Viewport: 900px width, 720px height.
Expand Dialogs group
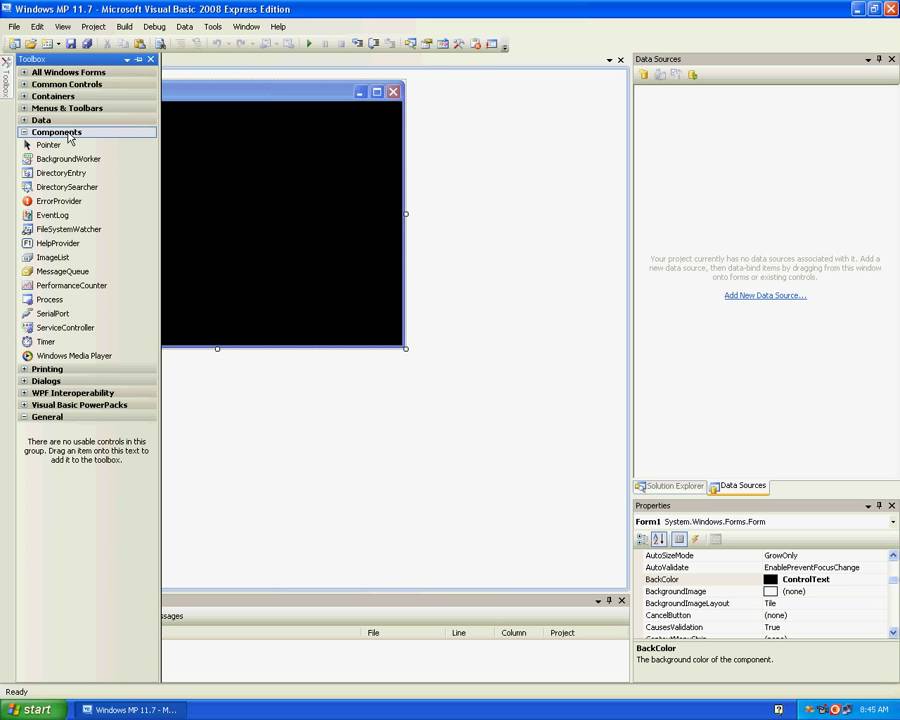click(x=24, y=381)
